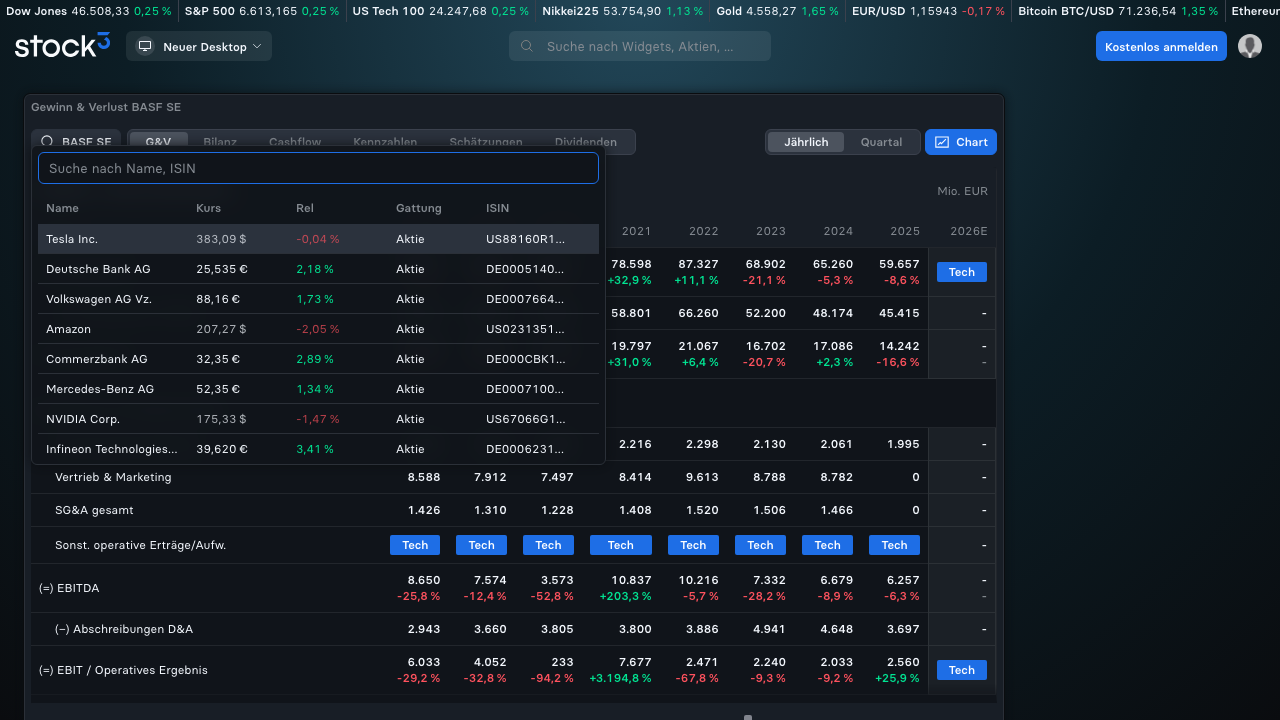This screenshot has height=720, width=1280.
Task: Click the 'Vertrieb & Marketing' row label
Action: (x=113, y=477)
